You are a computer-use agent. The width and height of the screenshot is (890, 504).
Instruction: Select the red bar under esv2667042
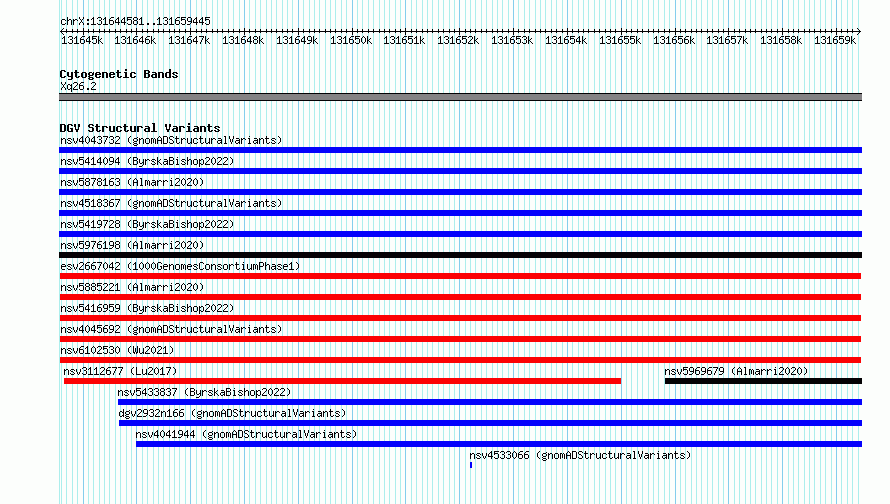click(x=460, y=276)
